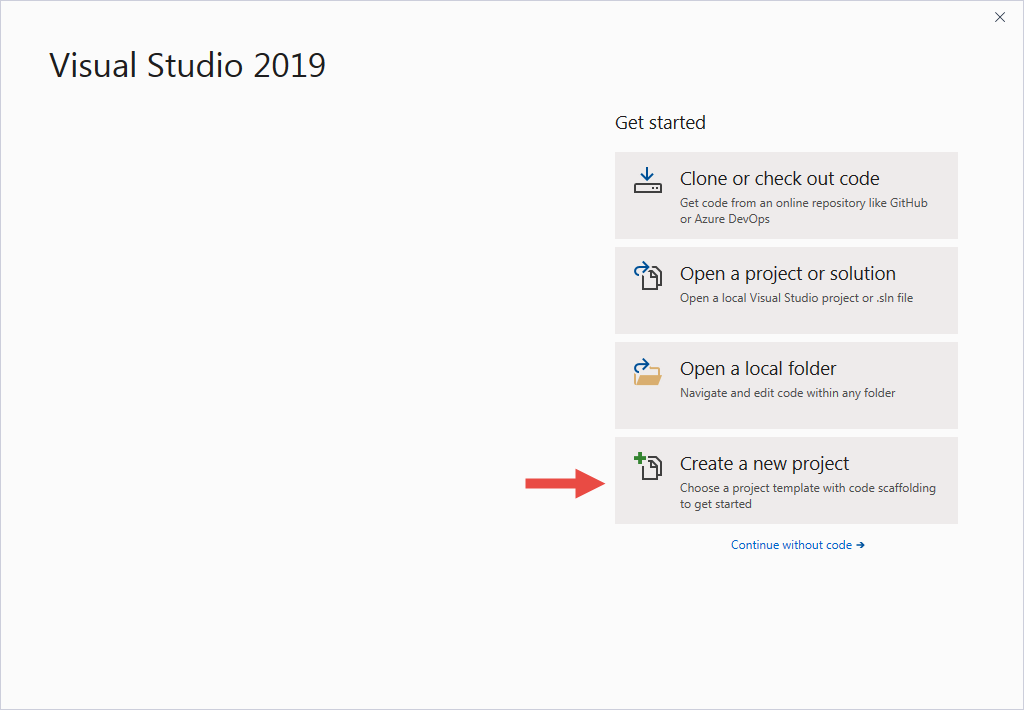This screenshot has width=1024, height=710.
Task: Click the Visual Studio 2019 title text
Action: click(187, 66)
